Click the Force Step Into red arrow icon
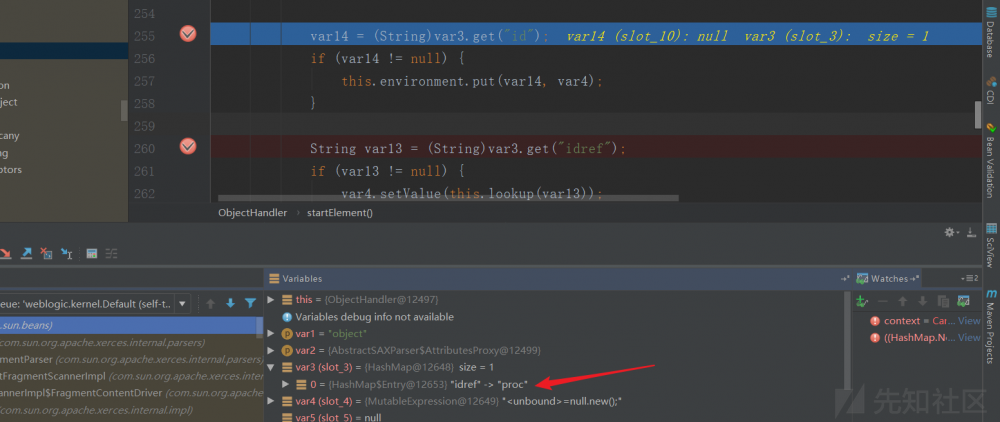1000x422 pixels. coord(5,254)
